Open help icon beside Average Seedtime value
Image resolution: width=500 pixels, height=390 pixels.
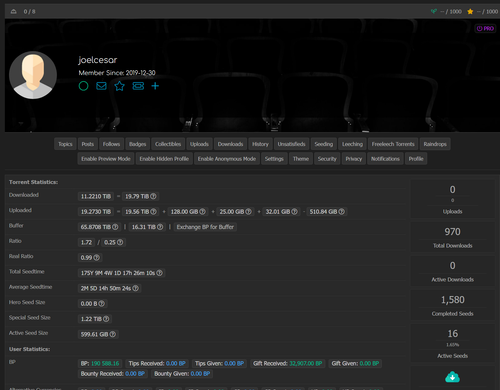point(135,288)
